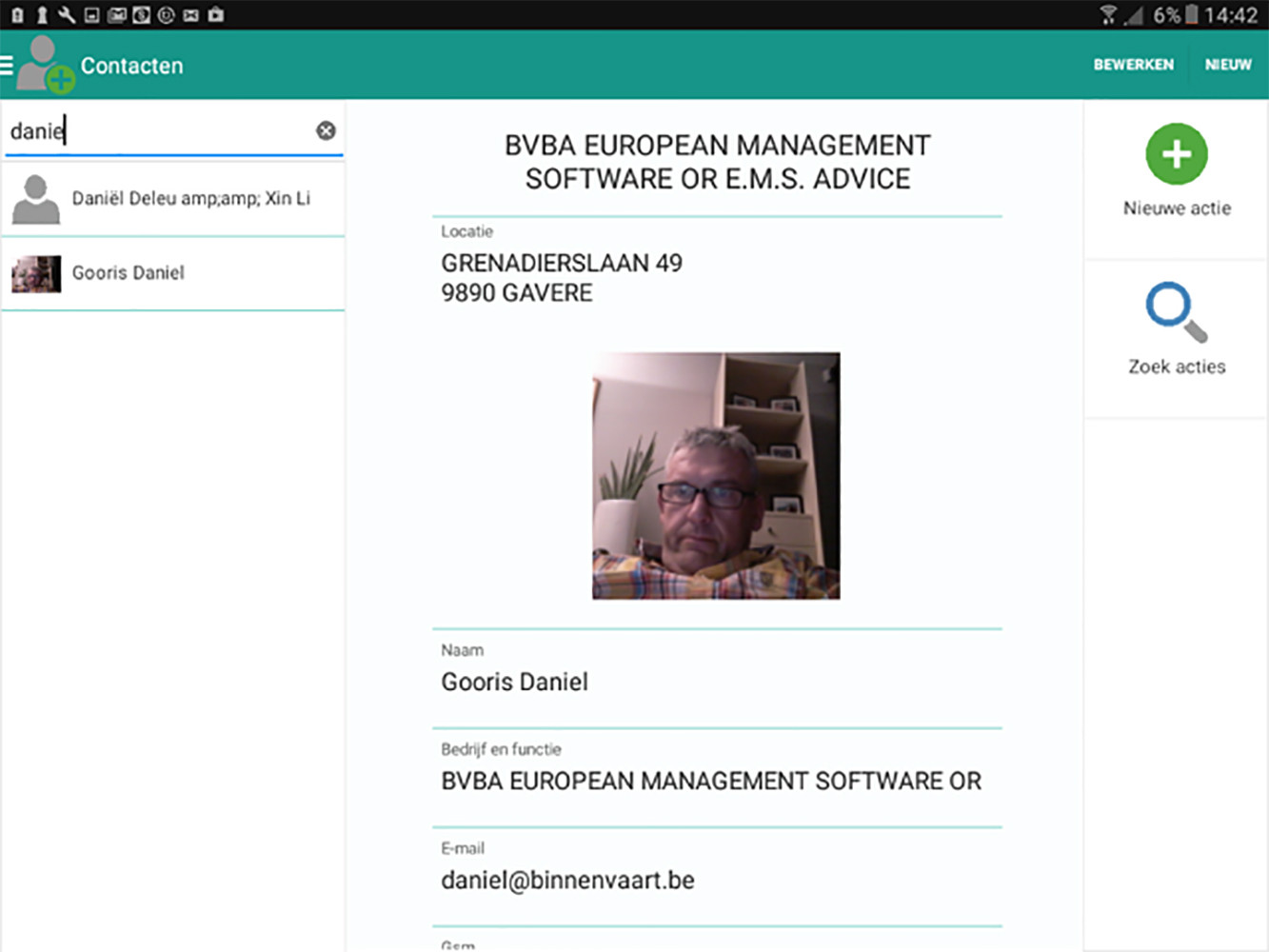Viewport: 1269px width, 952px height.
Task: Select Daniël Deleu amp;amp; Xin Li contact
Action: tap(173, 199)
